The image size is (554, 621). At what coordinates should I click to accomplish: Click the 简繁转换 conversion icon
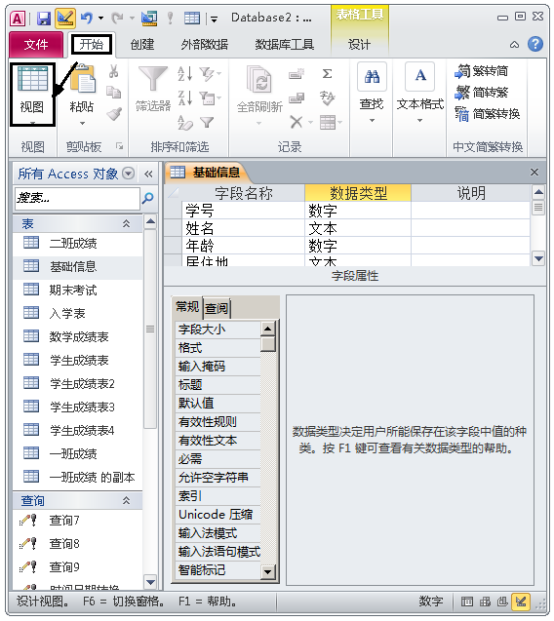click(462, 114)
